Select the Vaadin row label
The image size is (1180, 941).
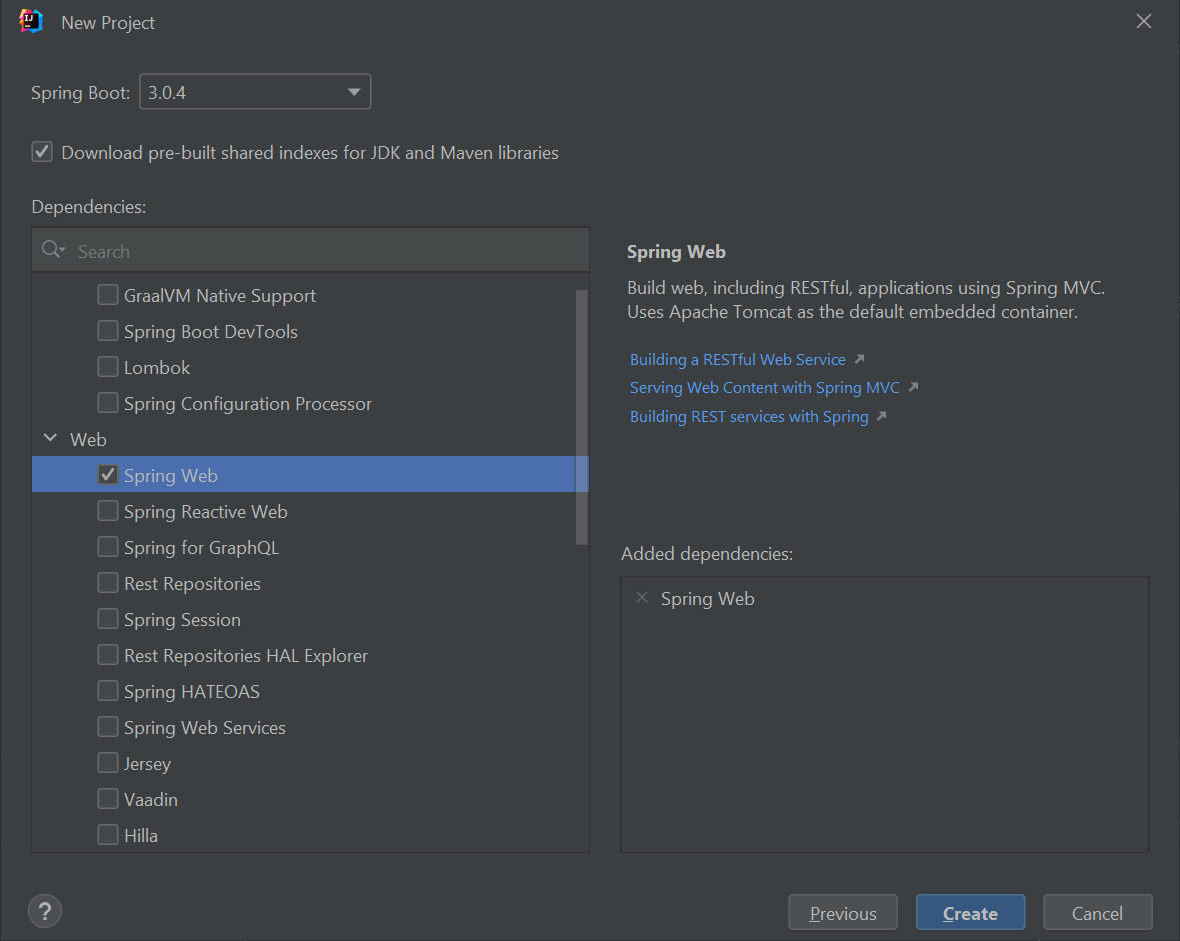click(x=151, y=799)
